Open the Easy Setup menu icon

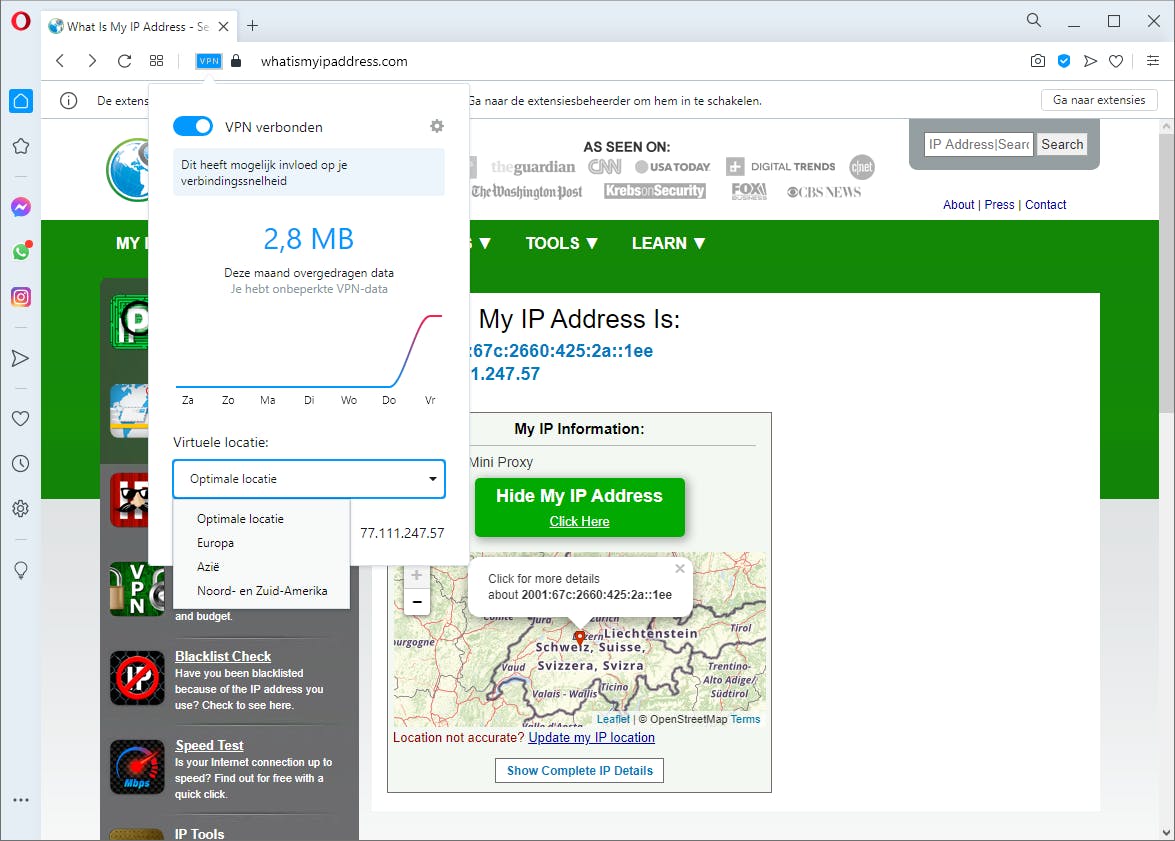click(x=1153, y=61)
